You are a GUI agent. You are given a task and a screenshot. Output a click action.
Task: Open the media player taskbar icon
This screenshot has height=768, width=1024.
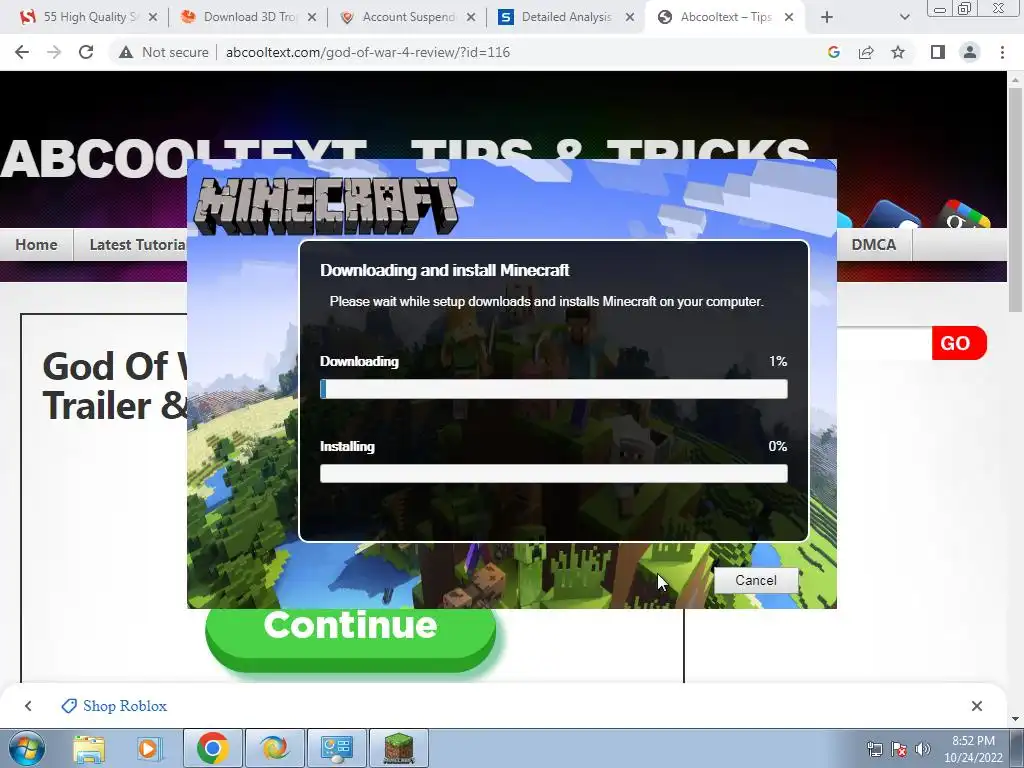point(148,748)
